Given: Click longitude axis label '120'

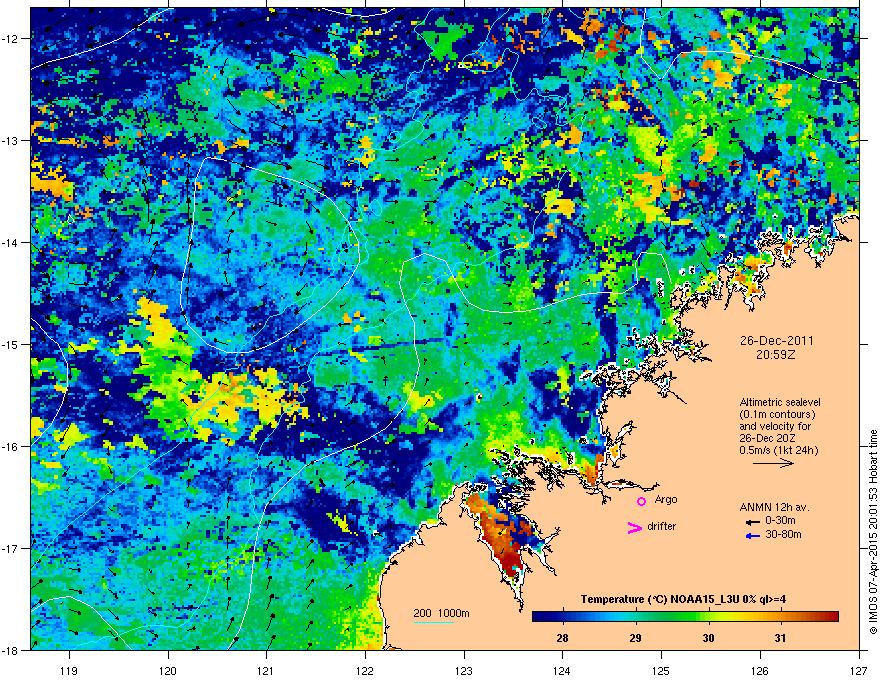Looking at the screenshot, I should (x=168, y=670).
